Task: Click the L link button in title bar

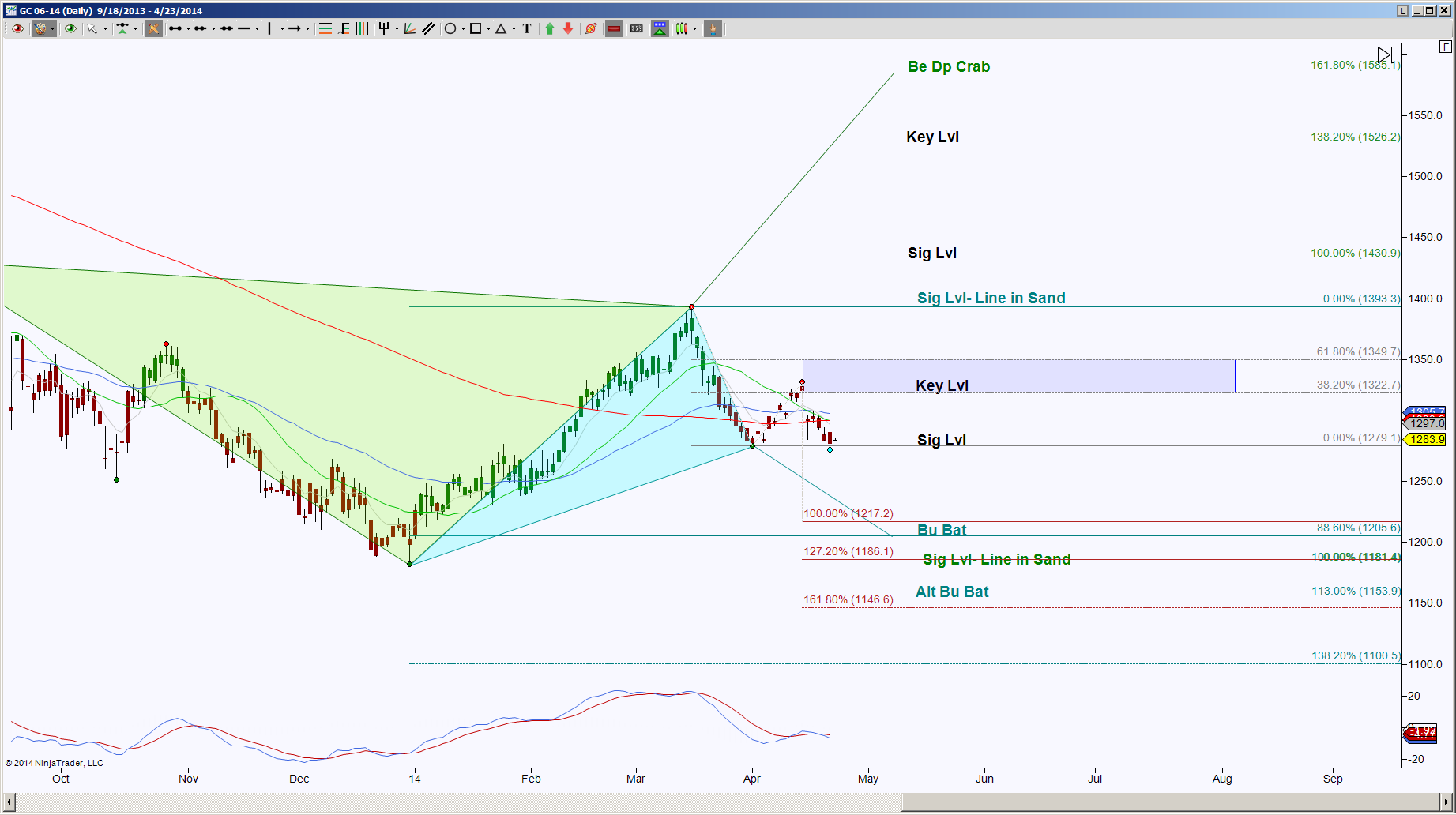Action: pyautogui.click(x=1402, y=10)
